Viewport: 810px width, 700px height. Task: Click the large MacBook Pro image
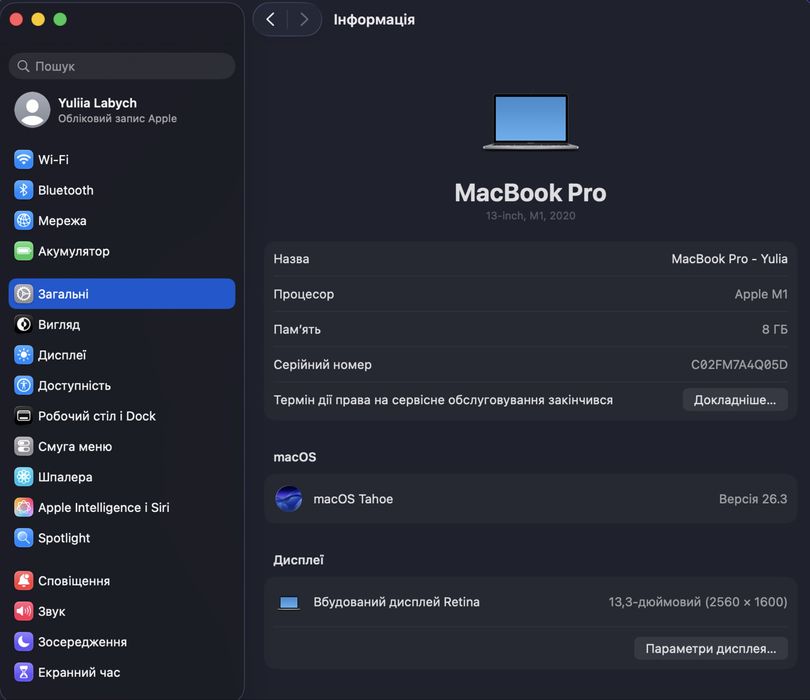coord(531,121)
